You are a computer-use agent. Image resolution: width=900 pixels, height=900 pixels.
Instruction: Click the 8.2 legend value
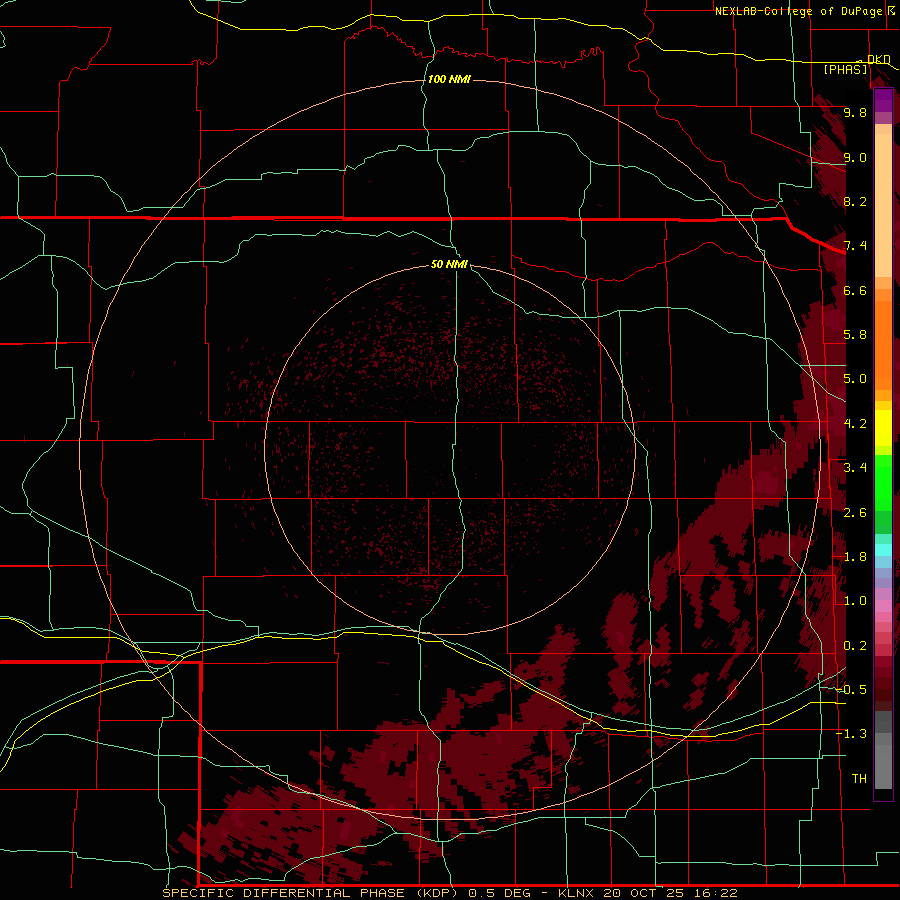pyautogui.click(x=855, y=201)
